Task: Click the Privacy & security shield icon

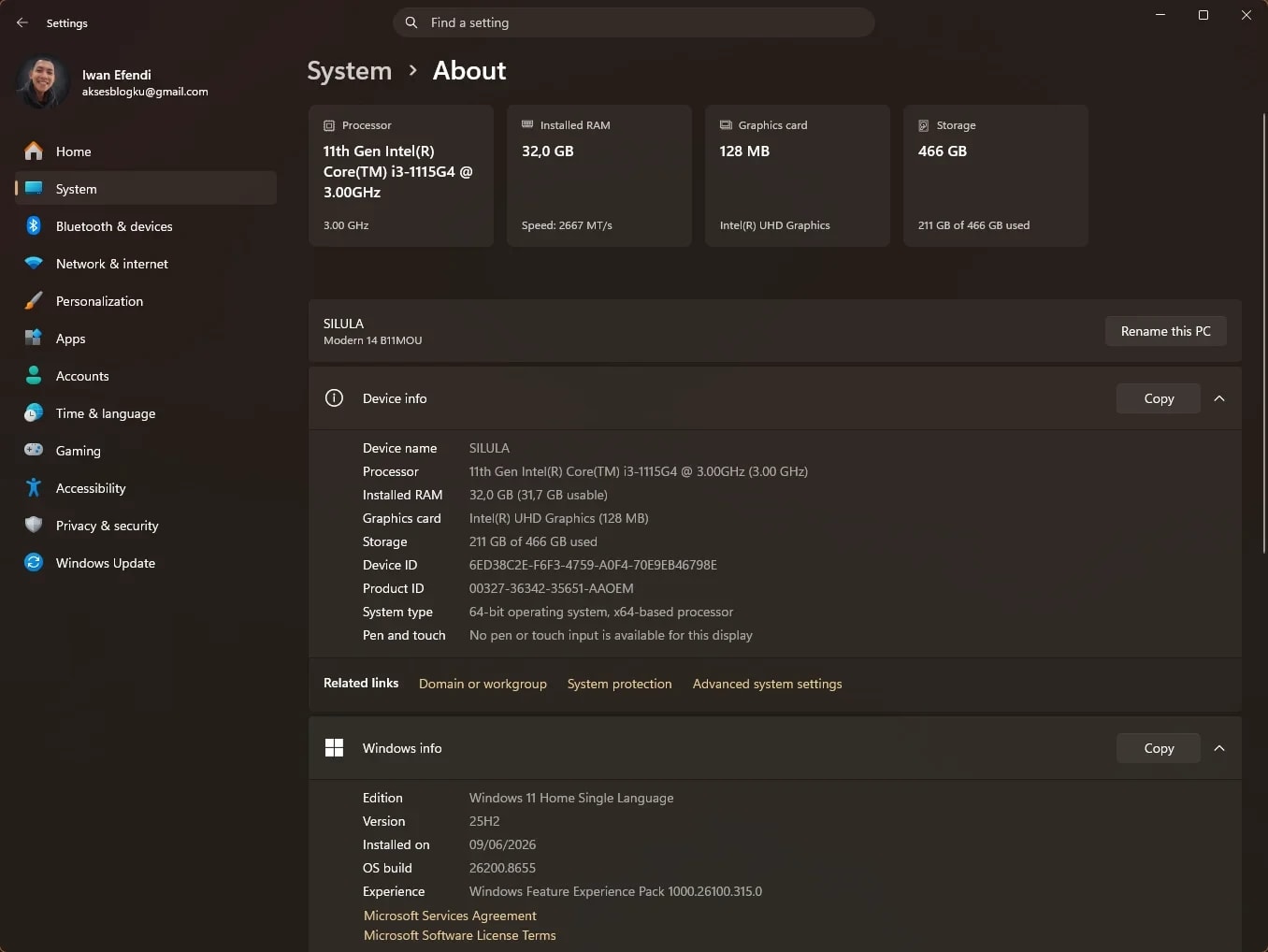Action: [34, 525]
